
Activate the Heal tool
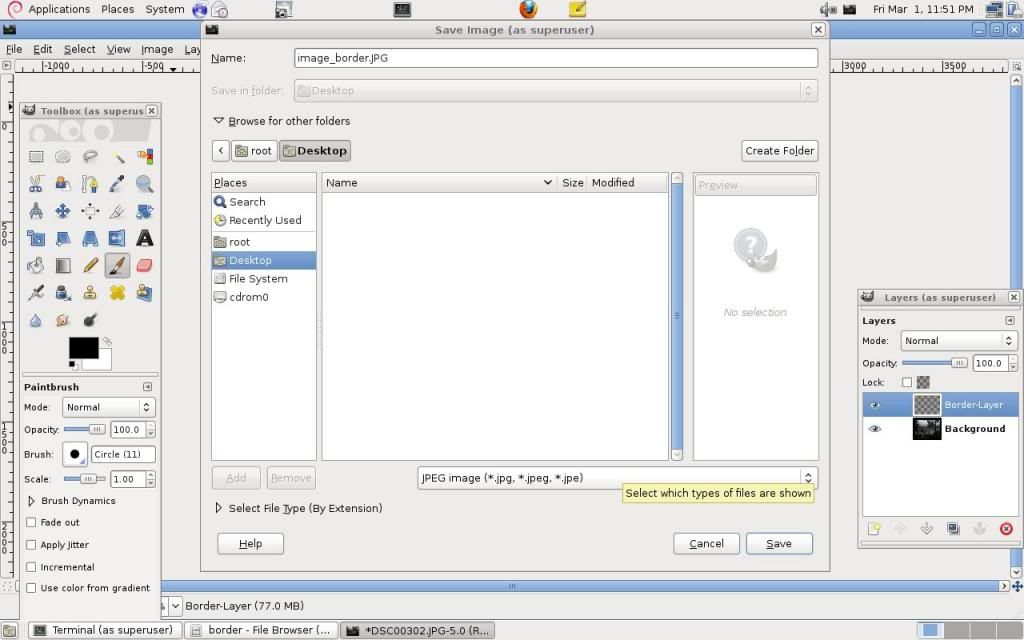coord(118,293)
